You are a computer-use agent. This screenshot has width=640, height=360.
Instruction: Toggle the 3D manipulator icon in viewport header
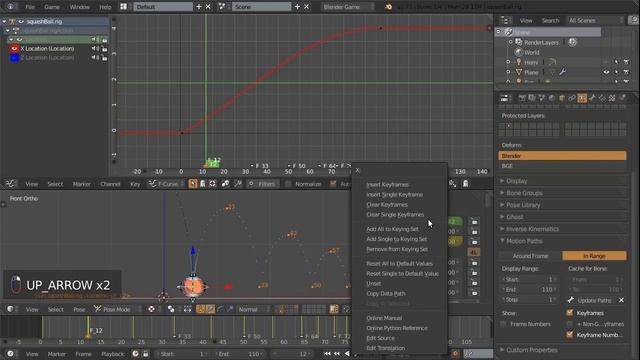200,309
